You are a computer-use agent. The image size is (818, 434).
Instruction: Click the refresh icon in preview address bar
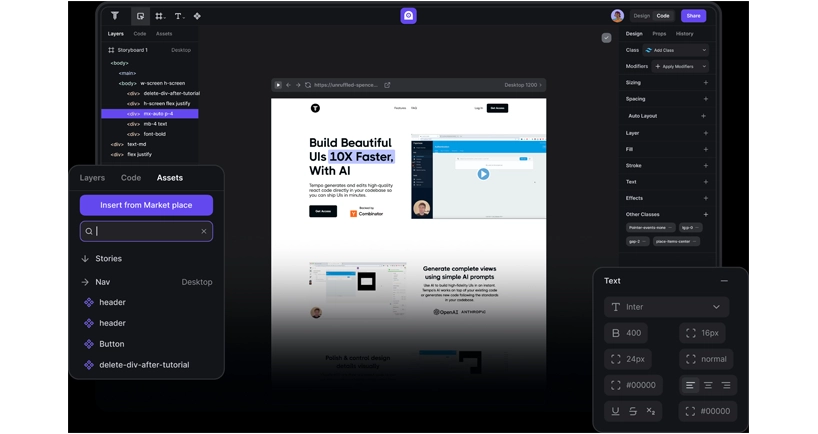tap(308, 85)
